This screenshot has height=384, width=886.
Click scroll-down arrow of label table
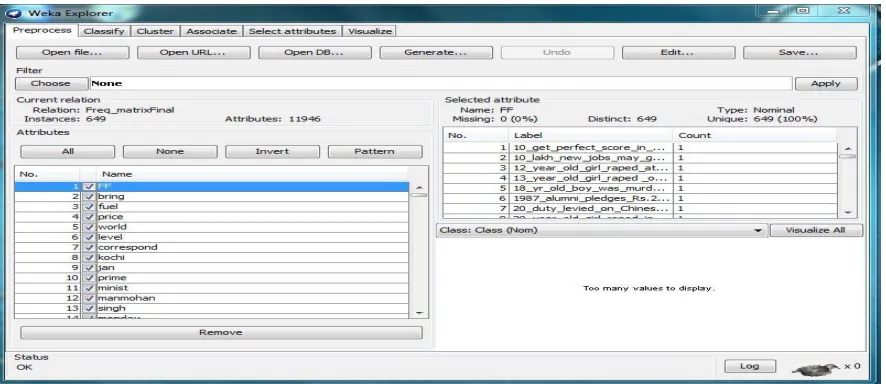point(847,212)
